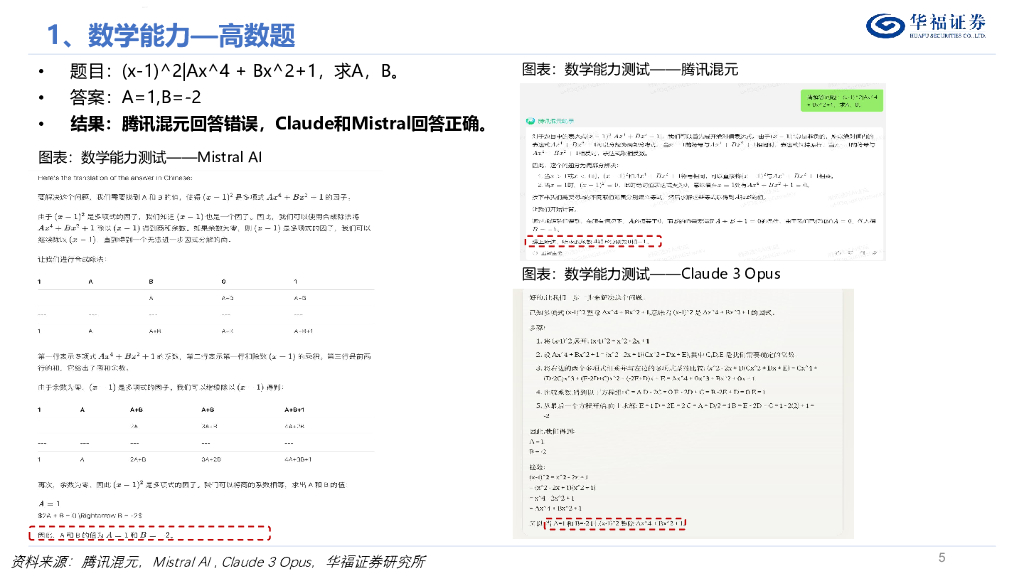Image resolution: width=1024 pixels, height=576 pixels.
Task: Click the A=1 line in Claude's answer
Action: tap(537, 441)
